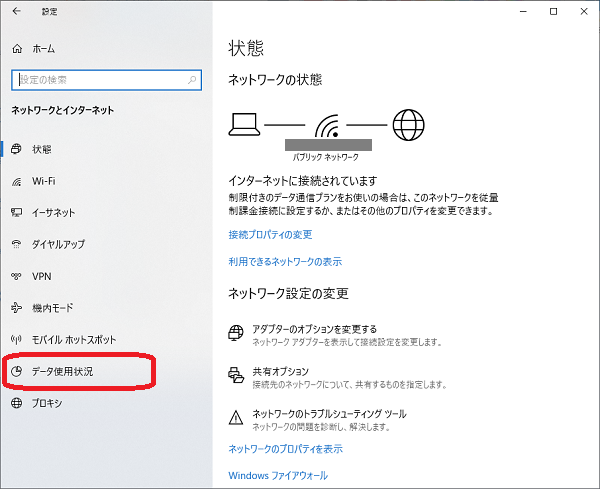
Task: Focus the 設定の検索 search box
Action: coord(106,80)
